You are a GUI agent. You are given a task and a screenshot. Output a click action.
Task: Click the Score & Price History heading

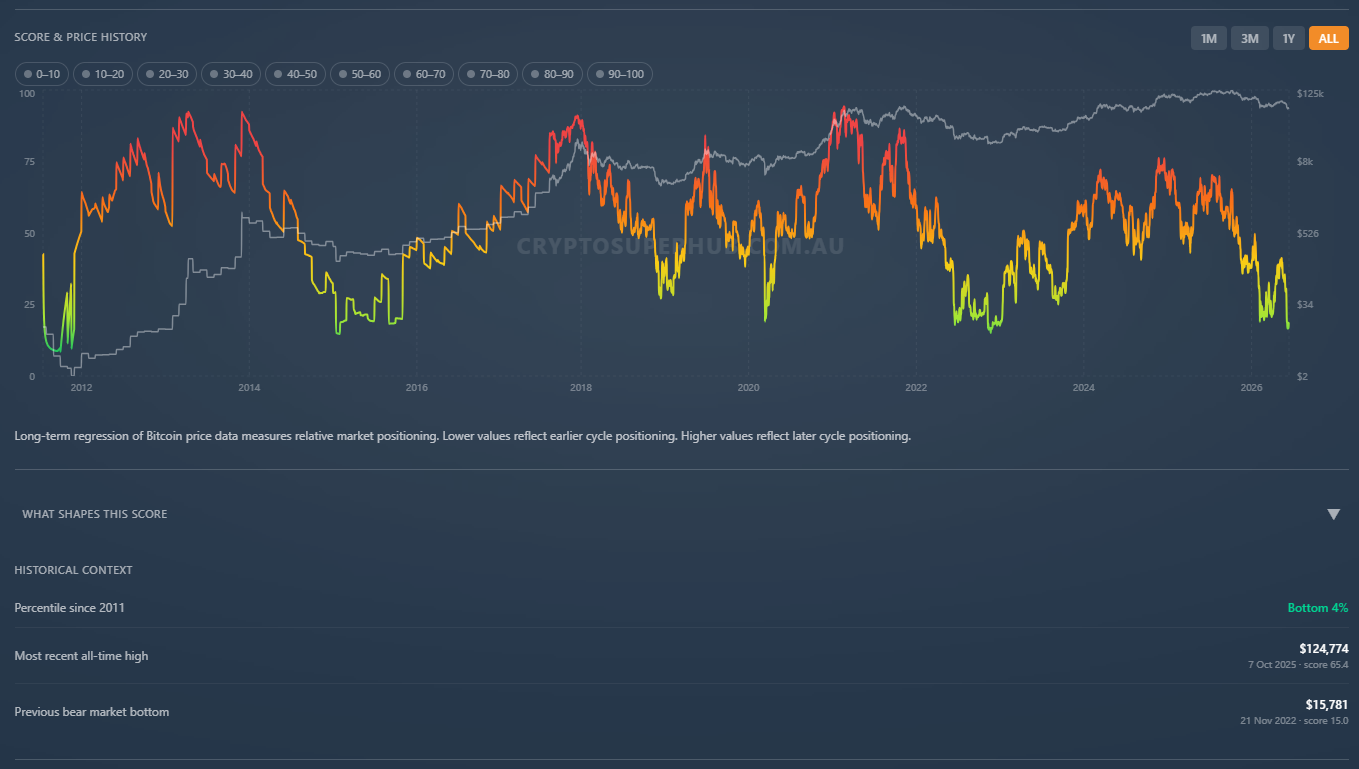81,37
